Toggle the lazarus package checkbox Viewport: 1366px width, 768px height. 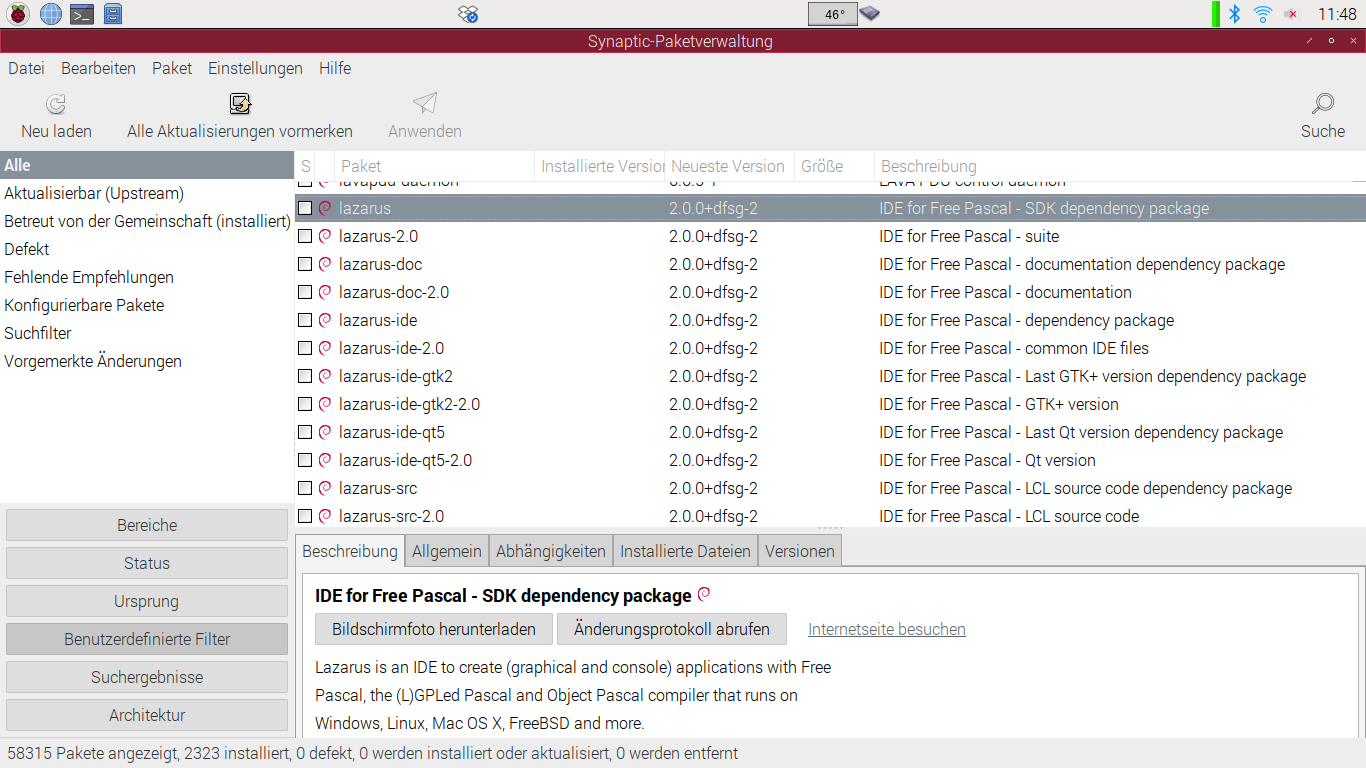tap(305, 208)
